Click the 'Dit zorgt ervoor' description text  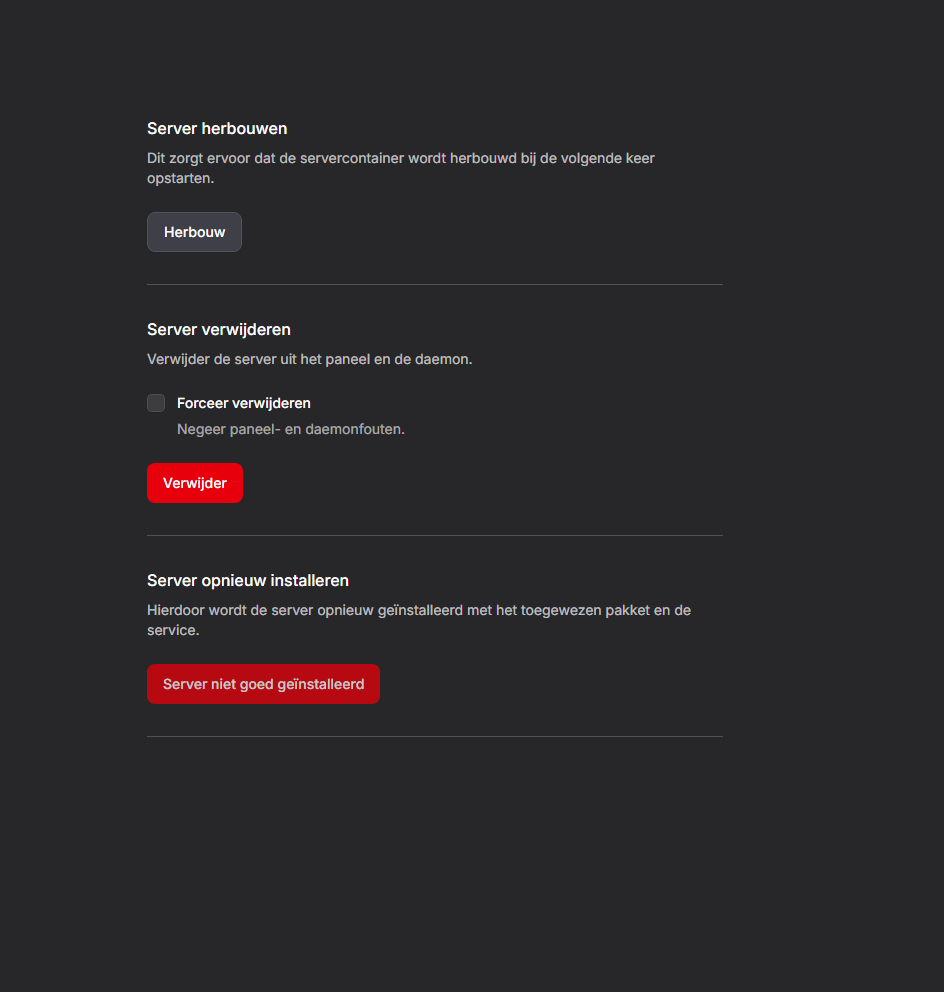coord(400,158)
